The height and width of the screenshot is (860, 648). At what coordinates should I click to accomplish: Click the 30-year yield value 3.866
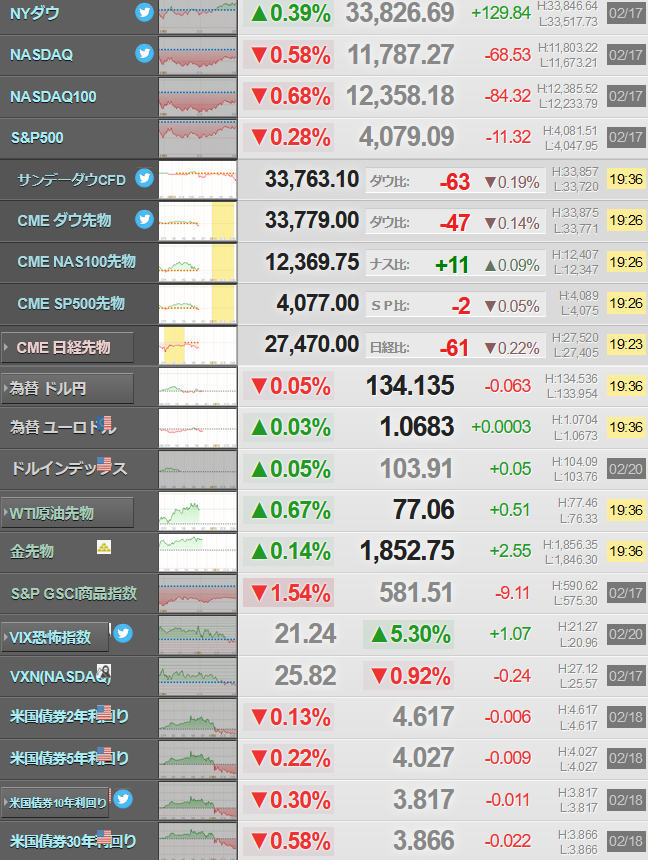424,841
